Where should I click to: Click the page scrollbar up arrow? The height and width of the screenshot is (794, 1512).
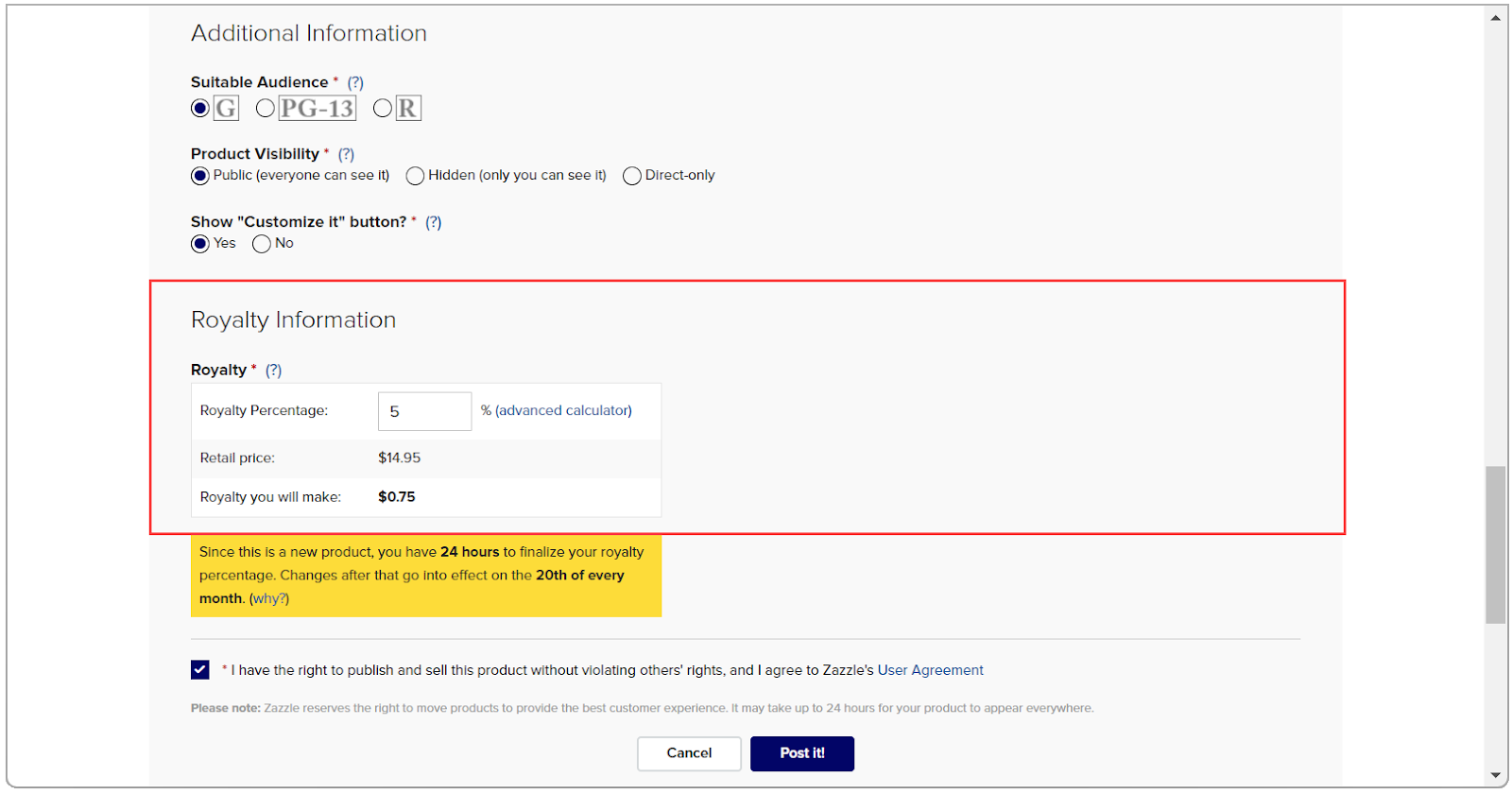[1496, 18]
